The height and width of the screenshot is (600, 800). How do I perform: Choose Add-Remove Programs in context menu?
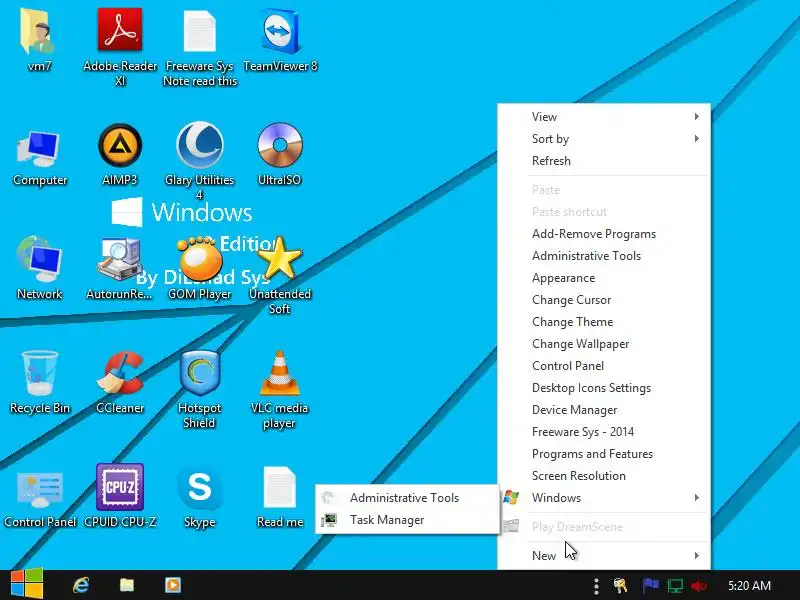click(x=604, y=234)
